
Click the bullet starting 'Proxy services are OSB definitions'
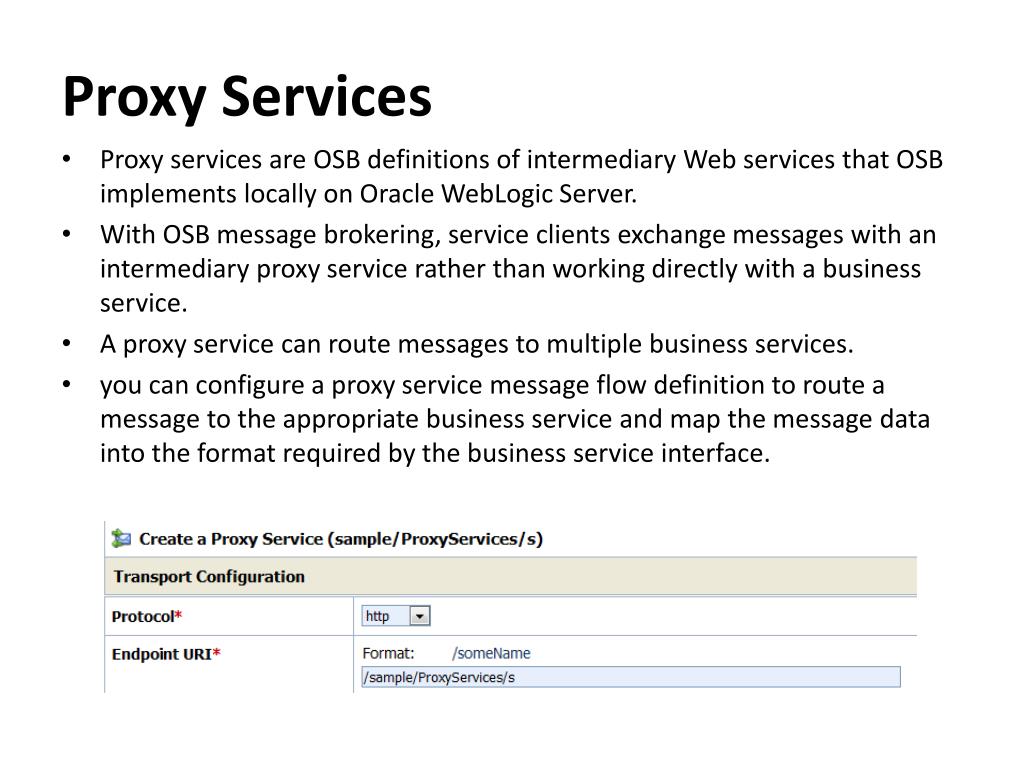[x=521, y=176]
